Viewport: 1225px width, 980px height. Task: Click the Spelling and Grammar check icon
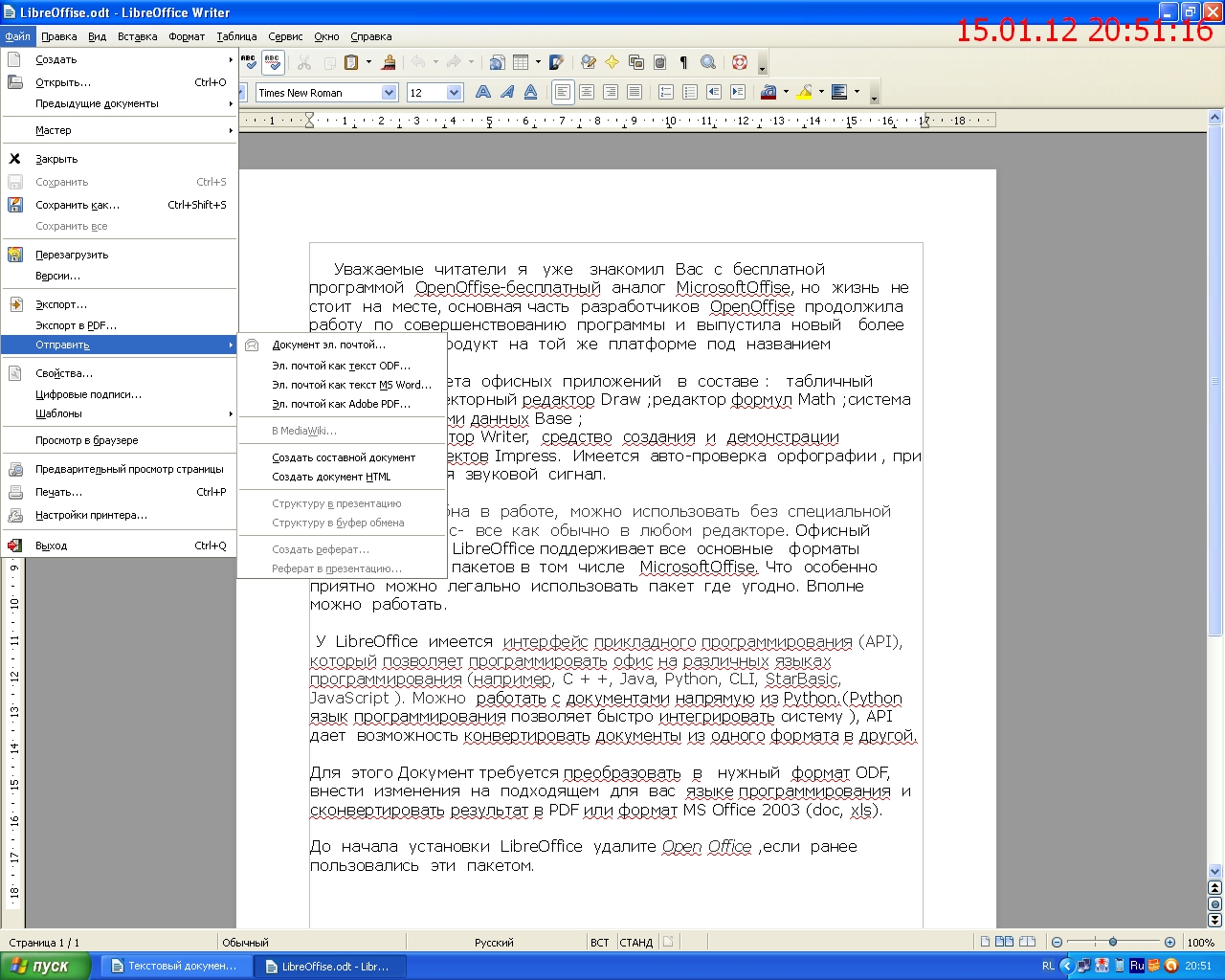(249, 62)
